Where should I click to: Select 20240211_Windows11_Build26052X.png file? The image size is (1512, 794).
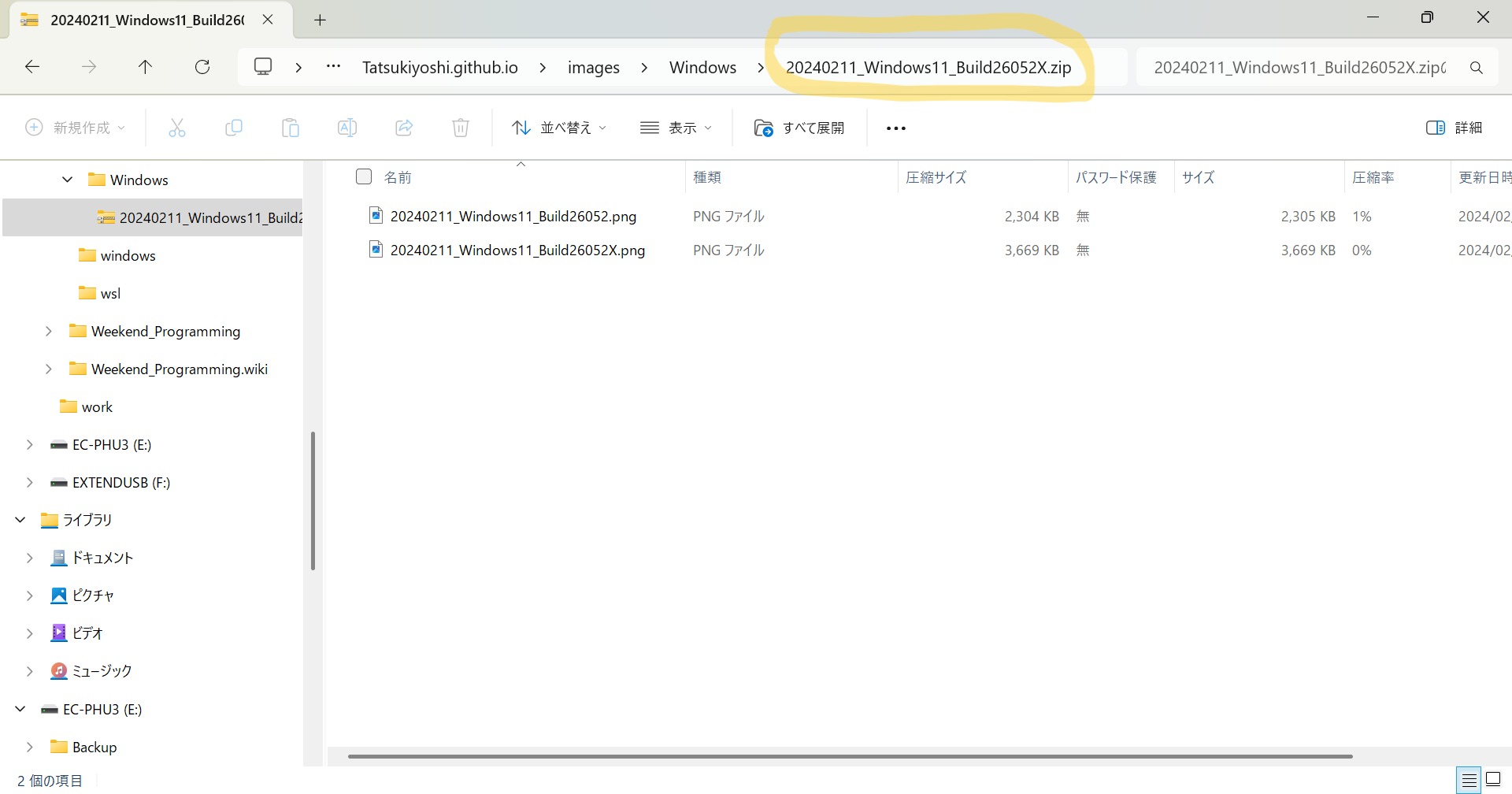[x=517, y=250]
